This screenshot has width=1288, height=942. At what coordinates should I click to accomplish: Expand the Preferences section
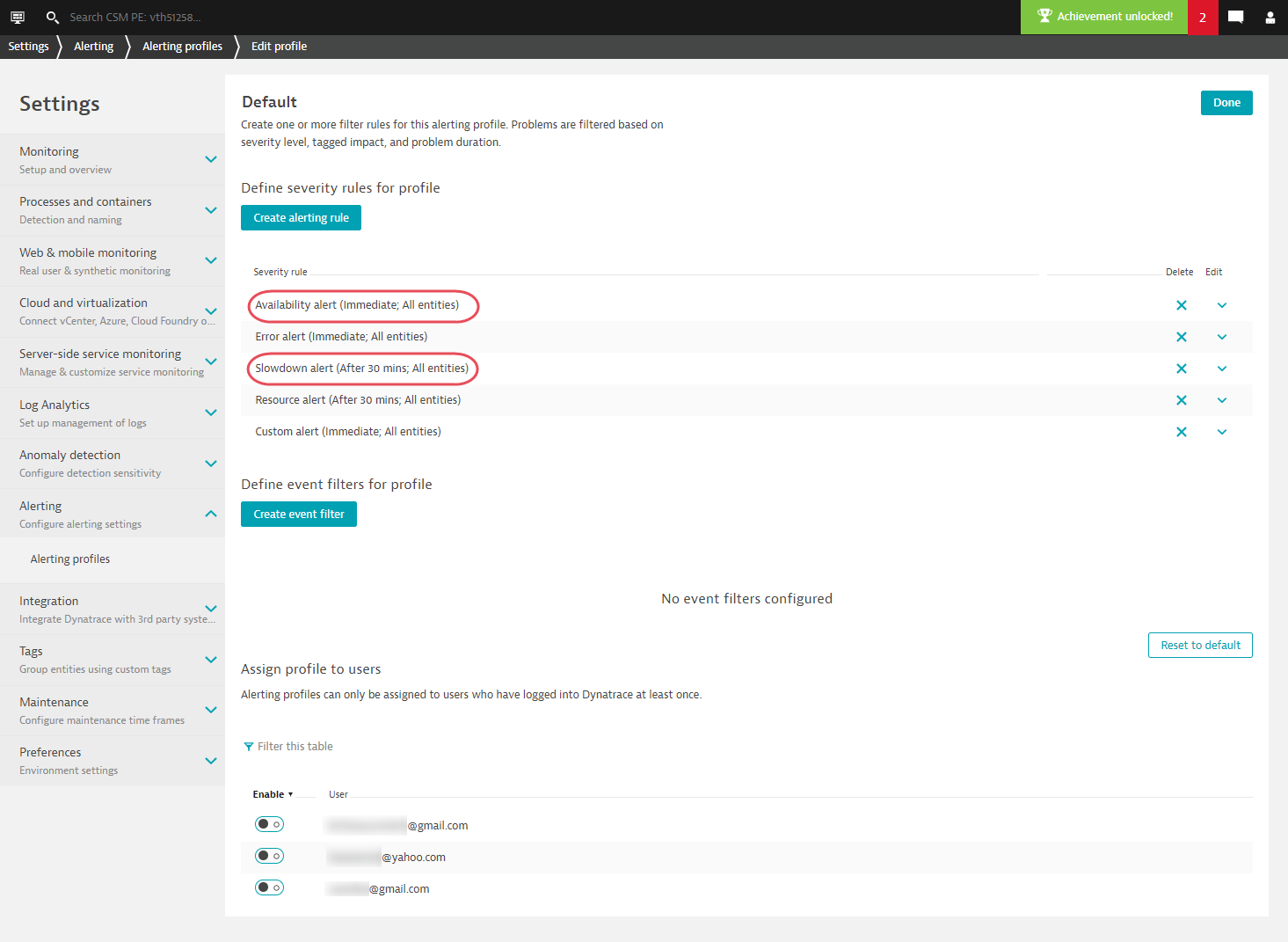coord(211,761)
